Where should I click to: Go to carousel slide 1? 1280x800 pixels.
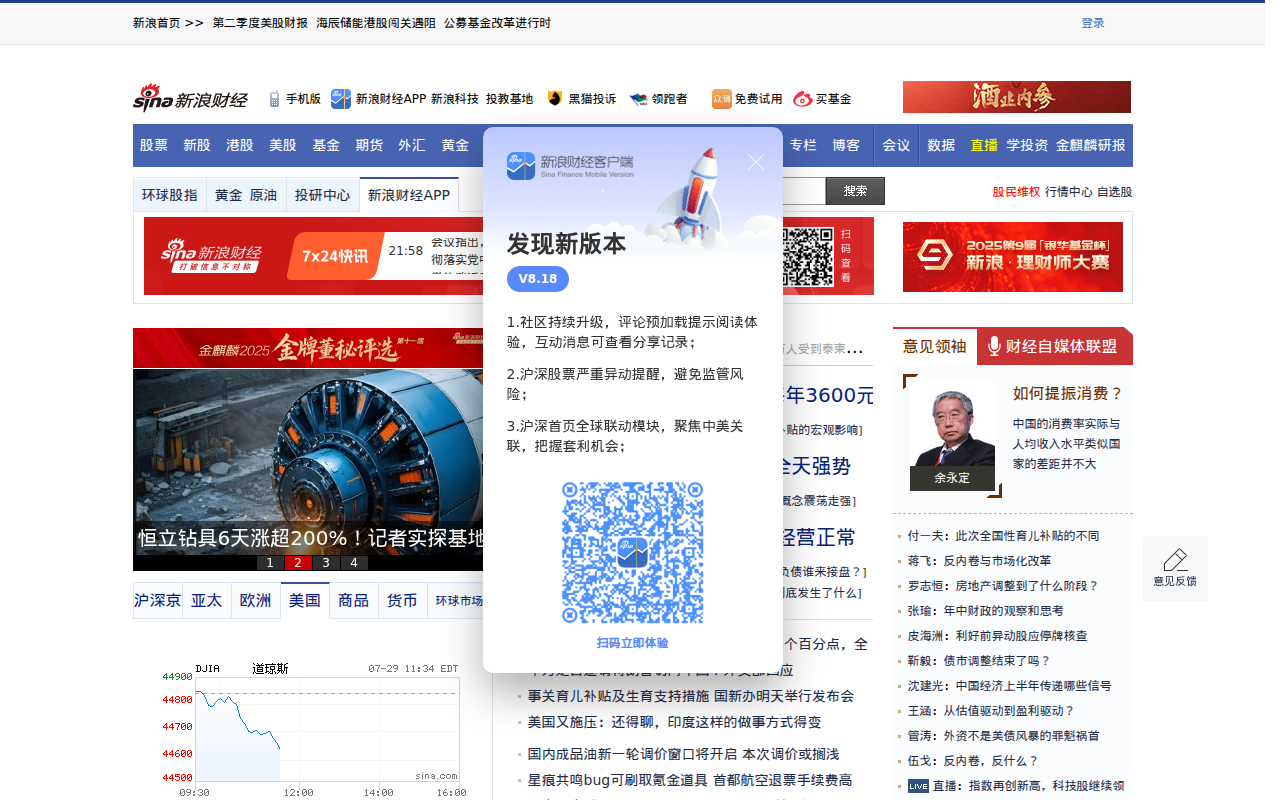coord(270,563)
